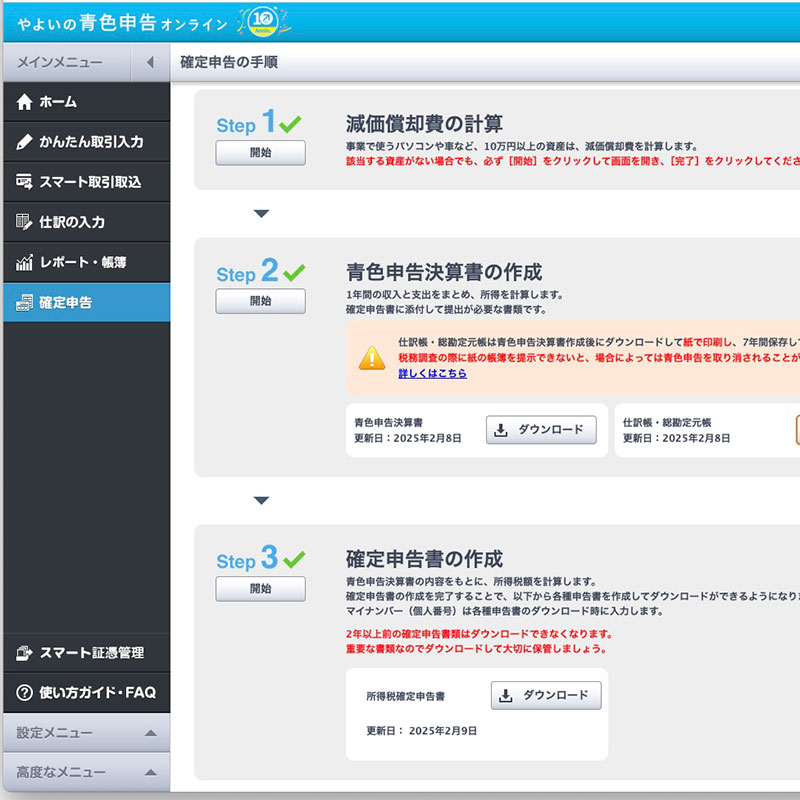Download the 青色申告決算書
This screenshot has width=800, height=800.
[x=541, y=430]
